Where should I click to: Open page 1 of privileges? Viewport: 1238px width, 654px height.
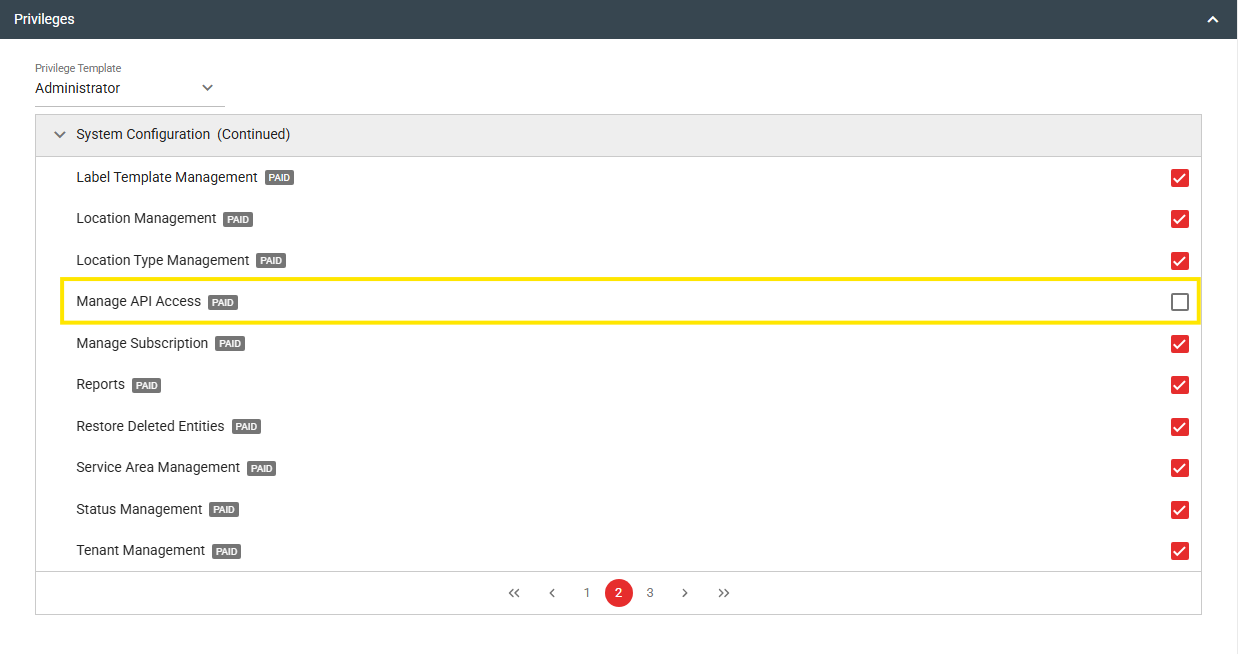587,593
